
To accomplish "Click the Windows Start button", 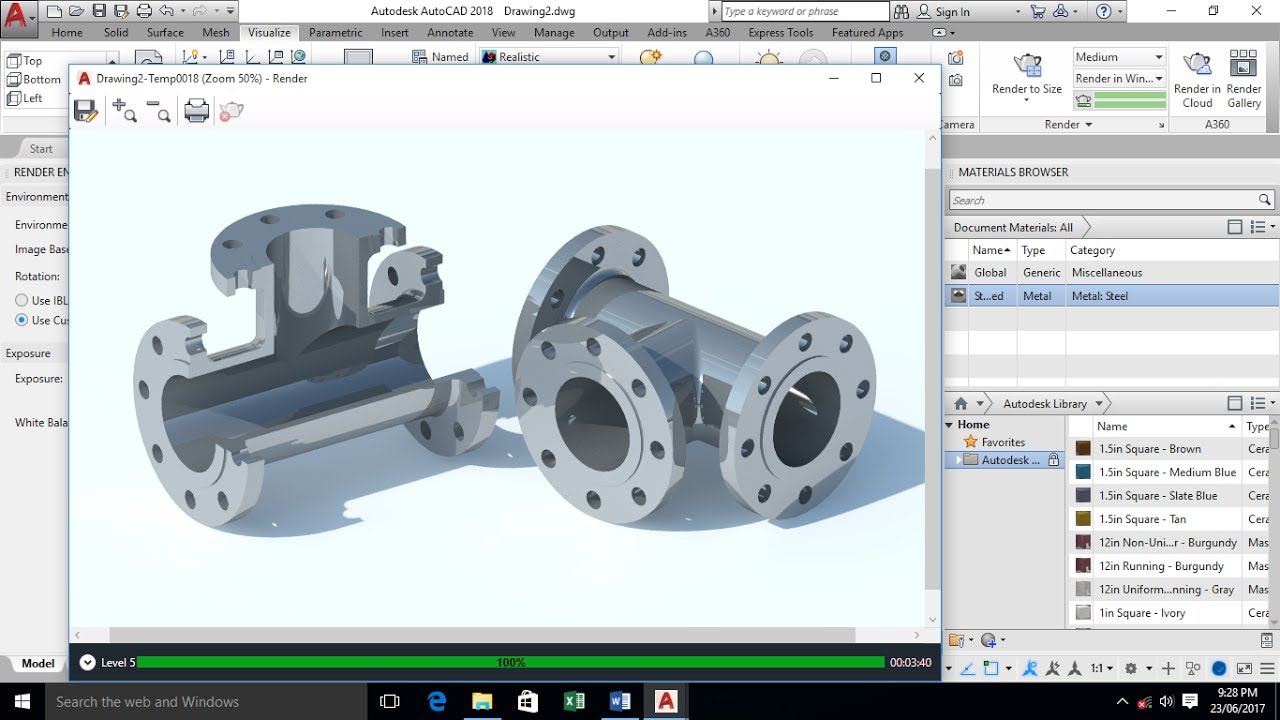I will pyautogui.click(x=22, y=702).
